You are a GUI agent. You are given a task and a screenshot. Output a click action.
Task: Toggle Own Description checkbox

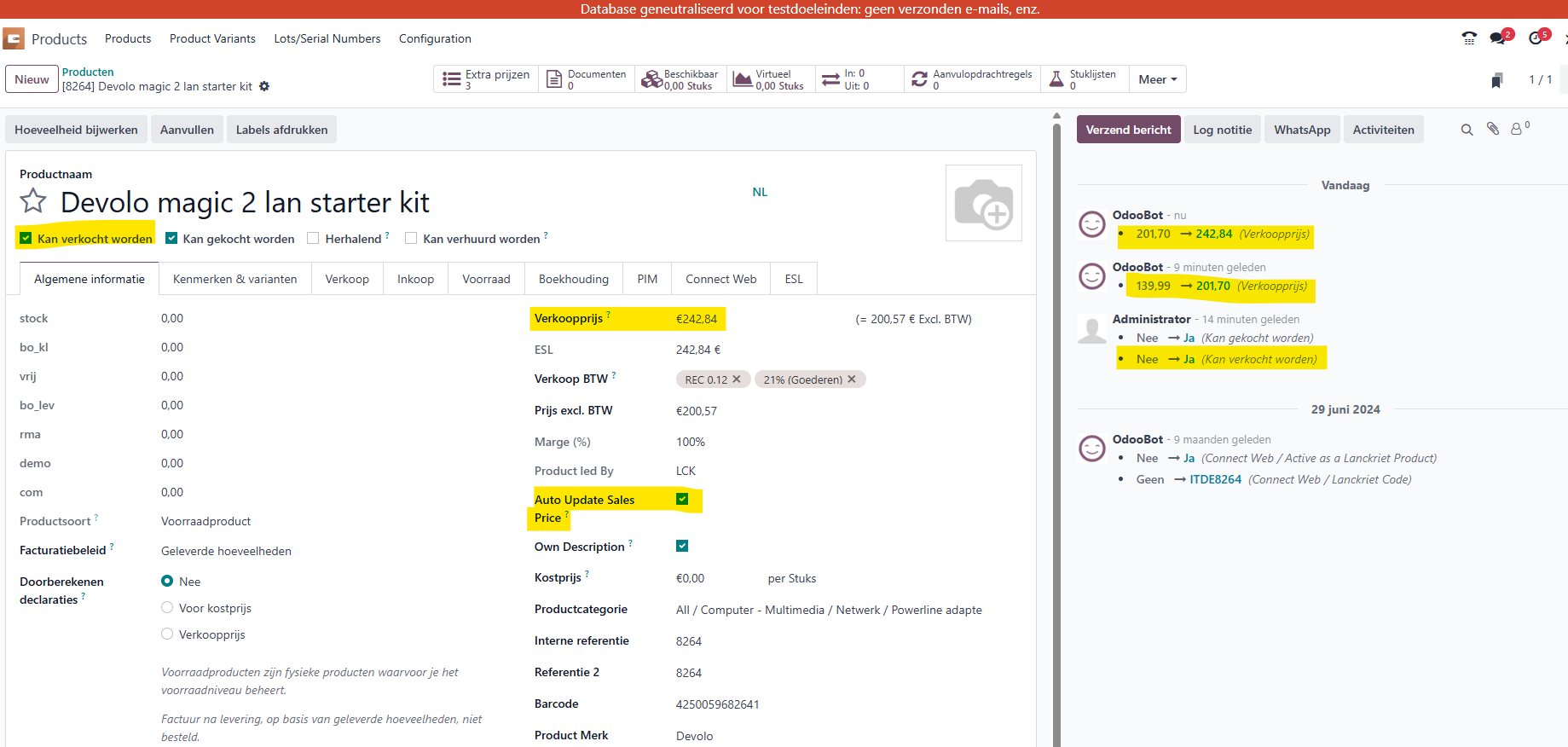pos(682,546)
